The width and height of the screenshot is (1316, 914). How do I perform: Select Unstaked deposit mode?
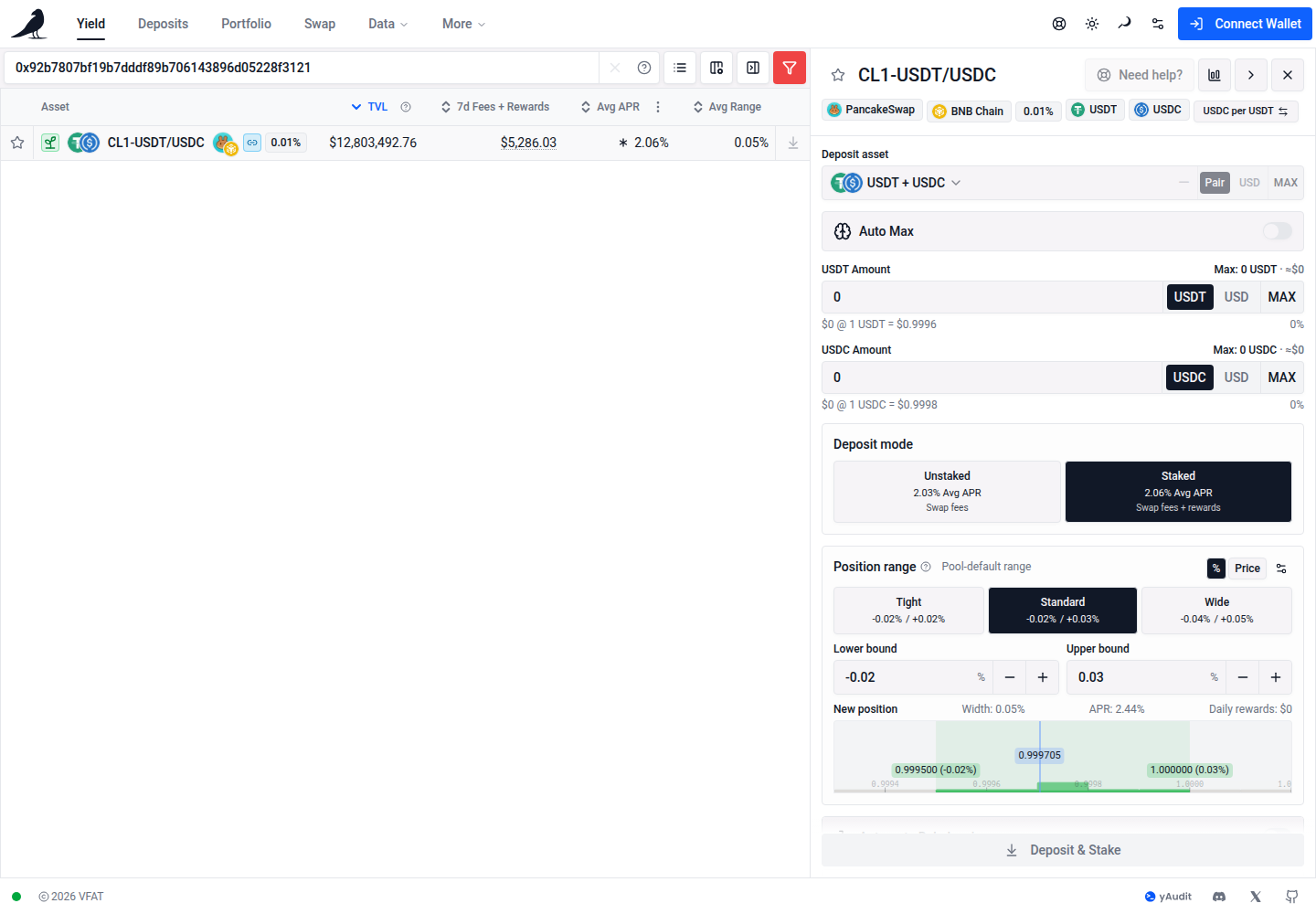click(x=947, y=492)
